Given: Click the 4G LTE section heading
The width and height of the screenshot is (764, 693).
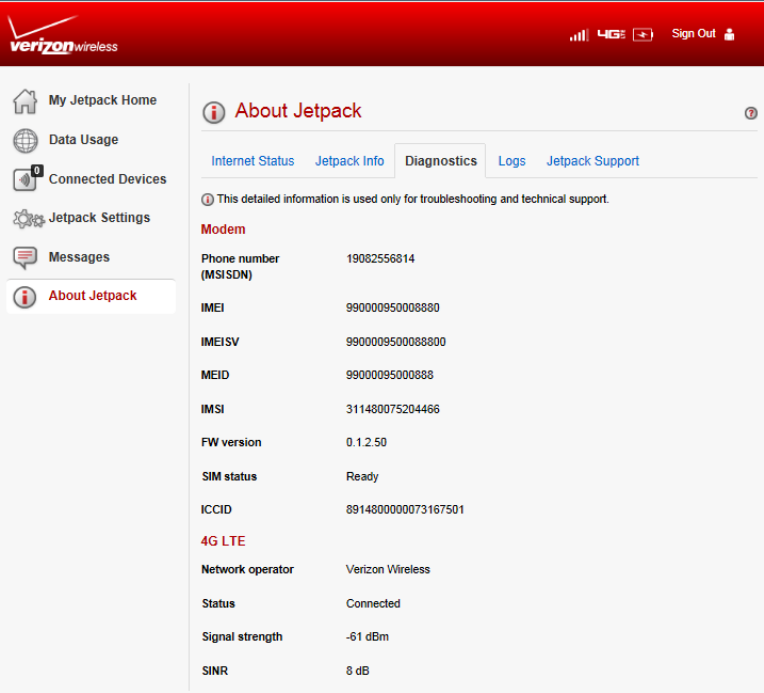Looking at the screenshot, I should [x=223, y=541].
